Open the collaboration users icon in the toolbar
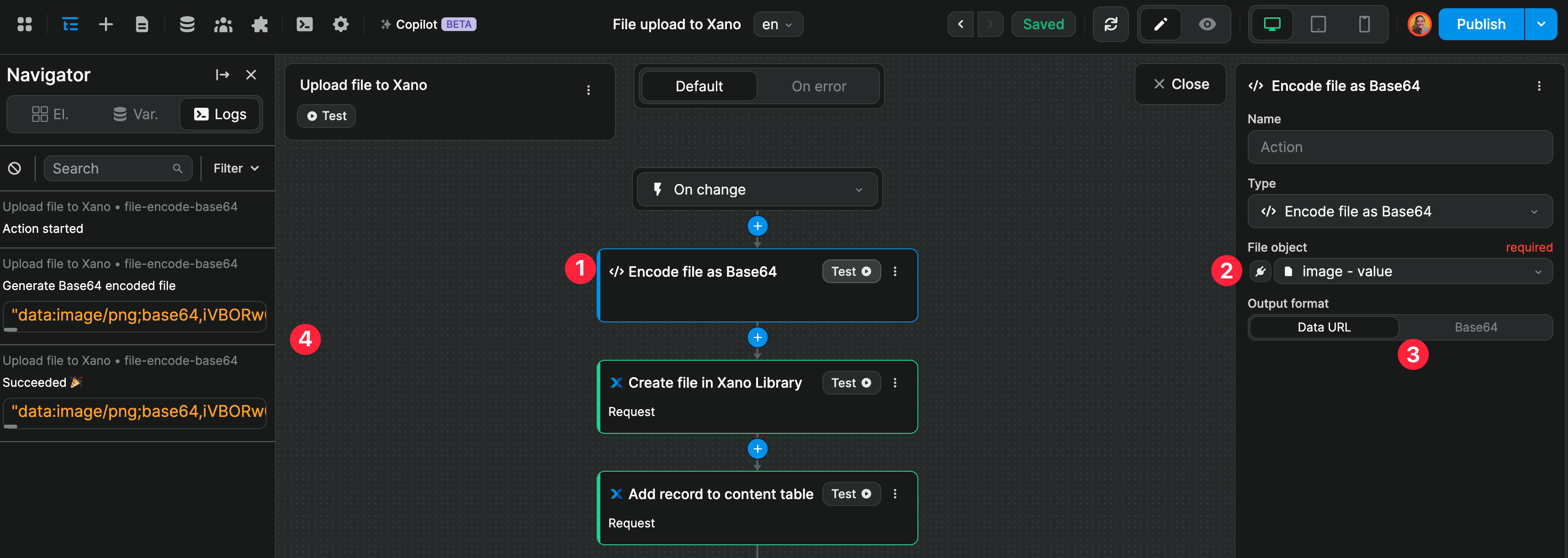The image size is (1568, 558). pos(223,24)
